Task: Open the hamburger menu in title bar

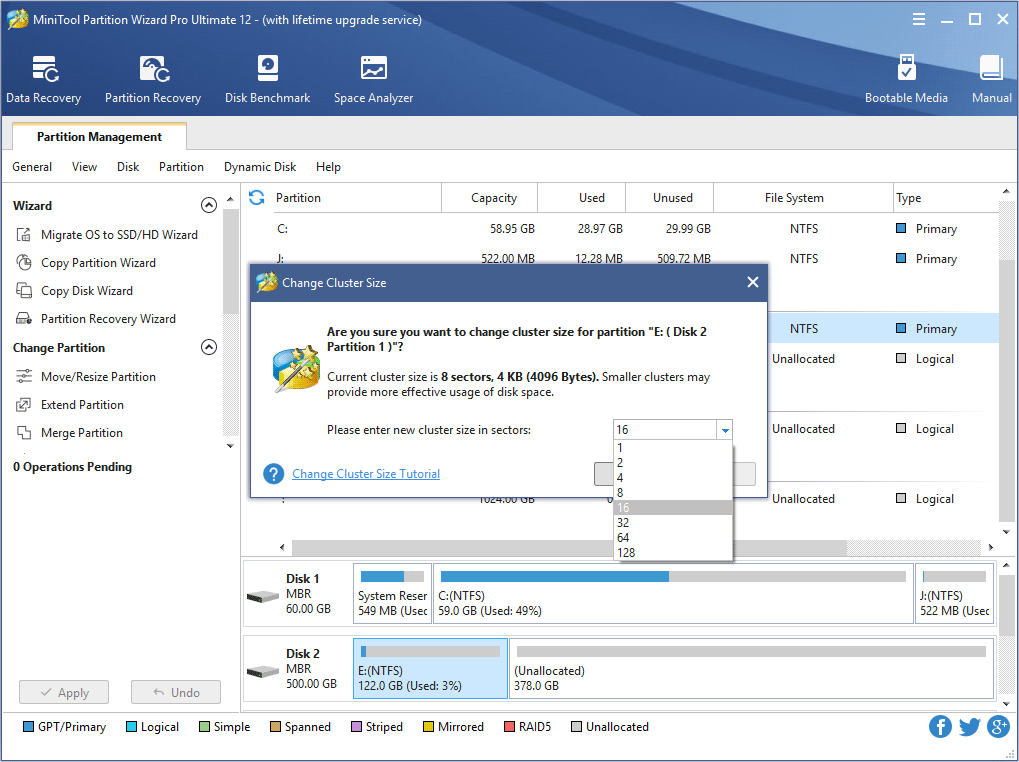Action: (x=919, y=19)
